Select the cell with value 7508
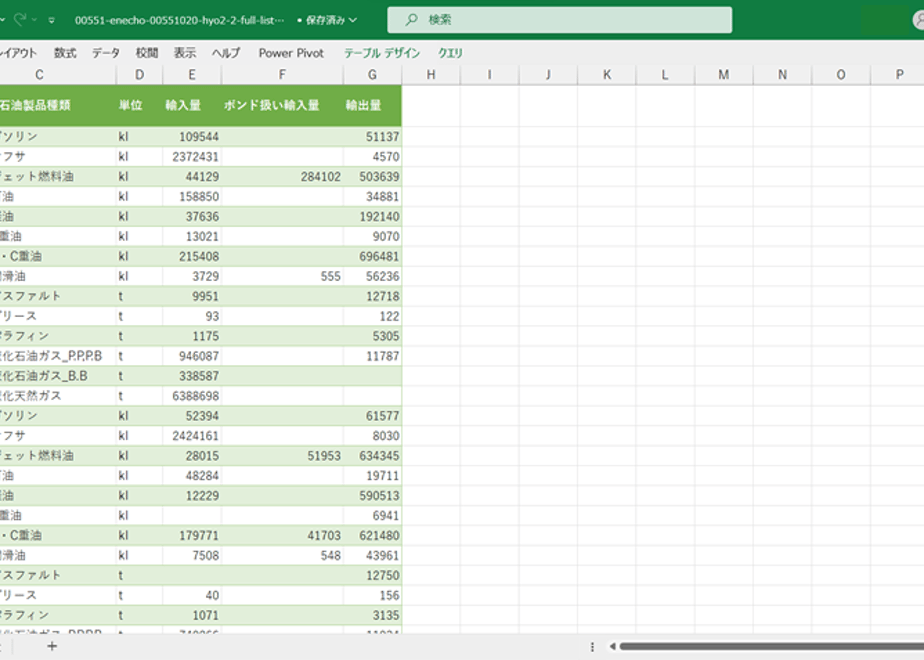 click(x=192, y=556)
